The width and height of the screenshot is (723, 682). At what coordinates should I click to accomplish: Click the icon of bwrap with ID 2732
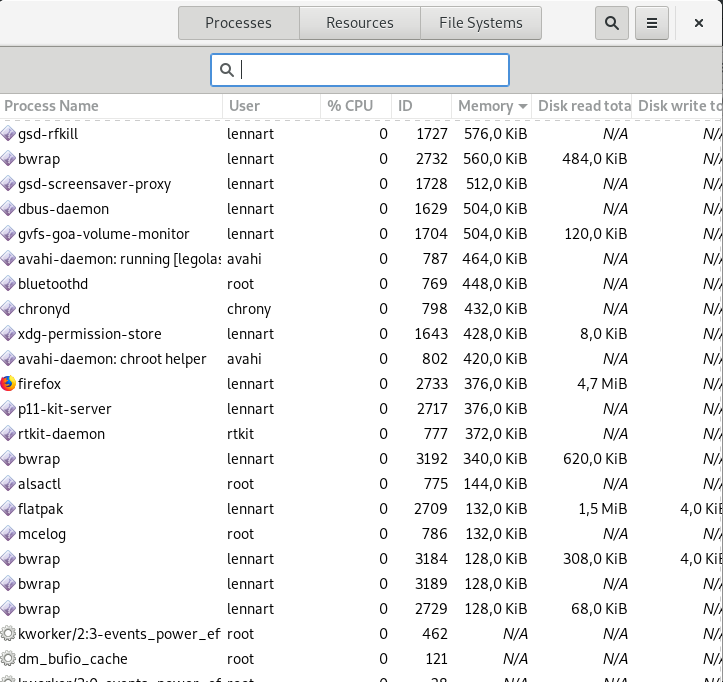pos(8,159)
